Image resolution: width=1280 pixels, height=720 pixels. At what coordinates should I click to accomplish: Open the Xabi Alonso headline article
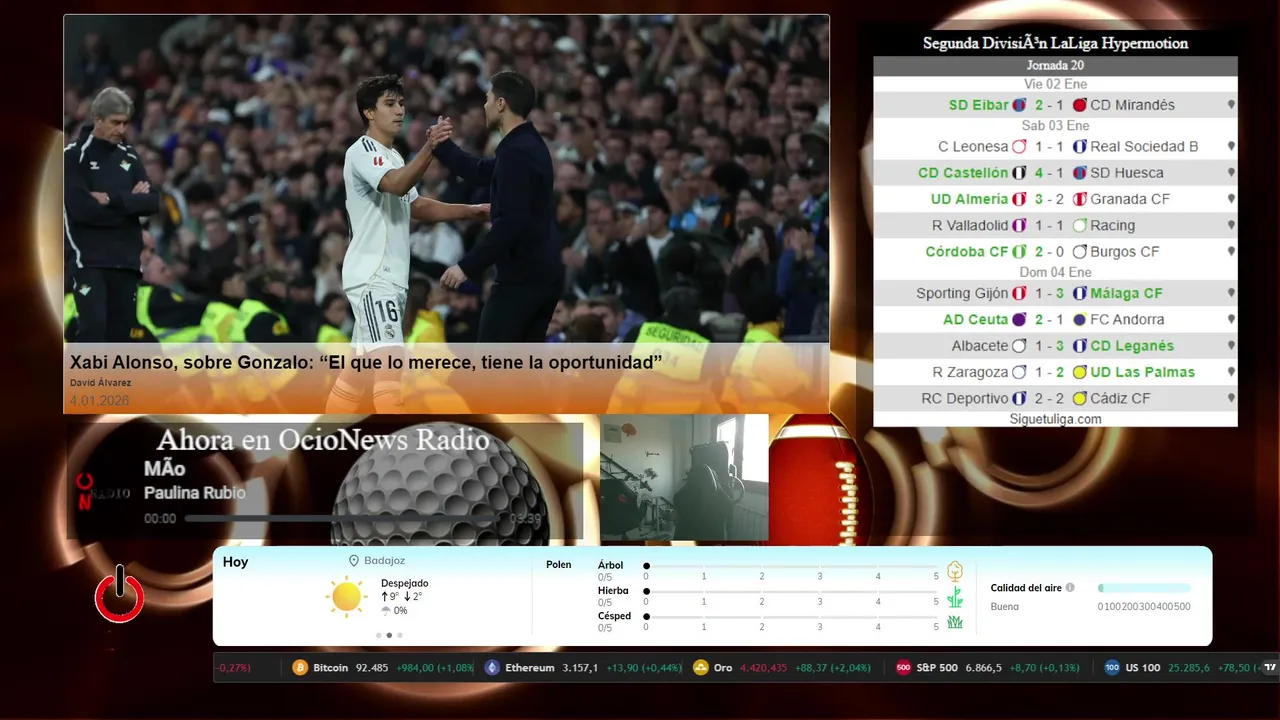(x=366, y=362)
